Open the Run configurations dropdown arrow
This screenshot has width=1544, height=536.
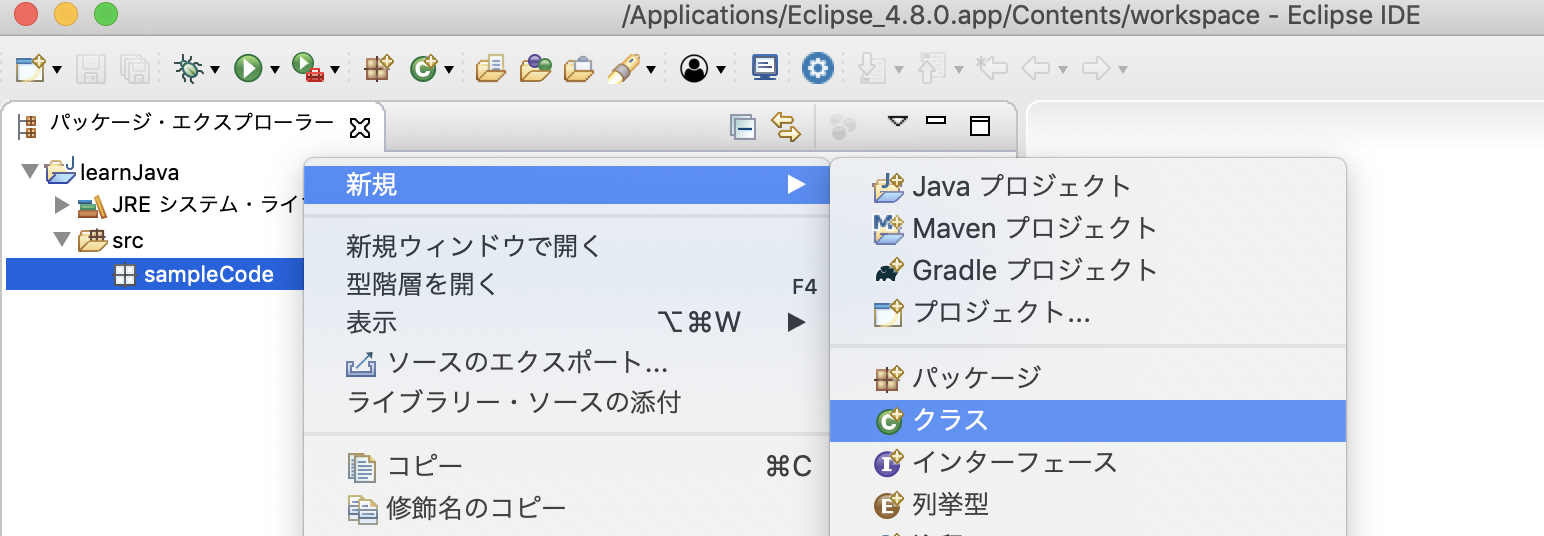pyautogui.click(x=273, y=70)
